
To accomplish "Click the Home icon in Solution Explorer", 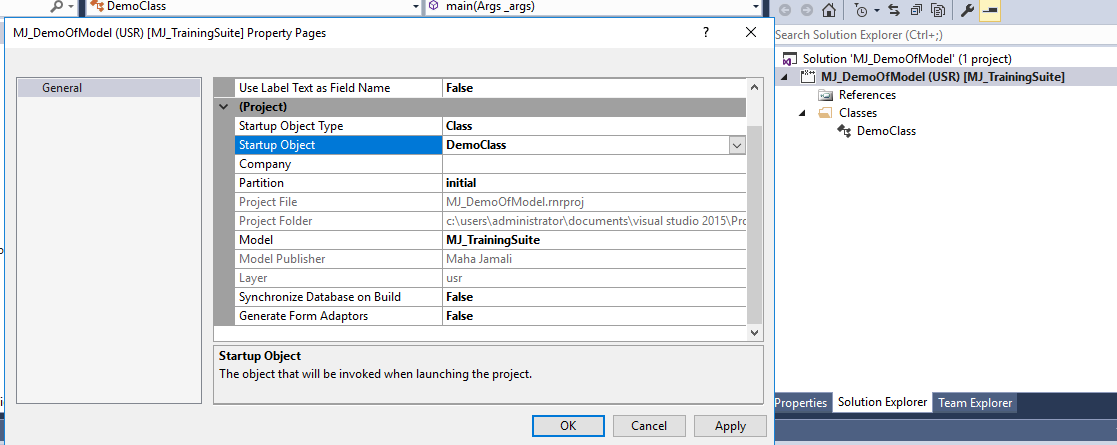I will [x=828, y=10].
